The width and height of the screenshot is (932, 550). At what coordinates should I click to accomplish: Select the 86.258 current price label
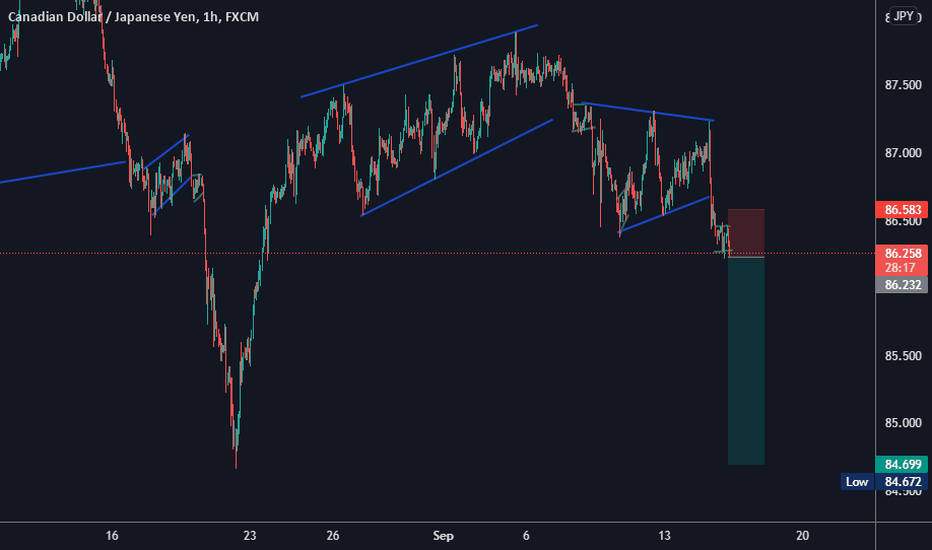point(902,253)
